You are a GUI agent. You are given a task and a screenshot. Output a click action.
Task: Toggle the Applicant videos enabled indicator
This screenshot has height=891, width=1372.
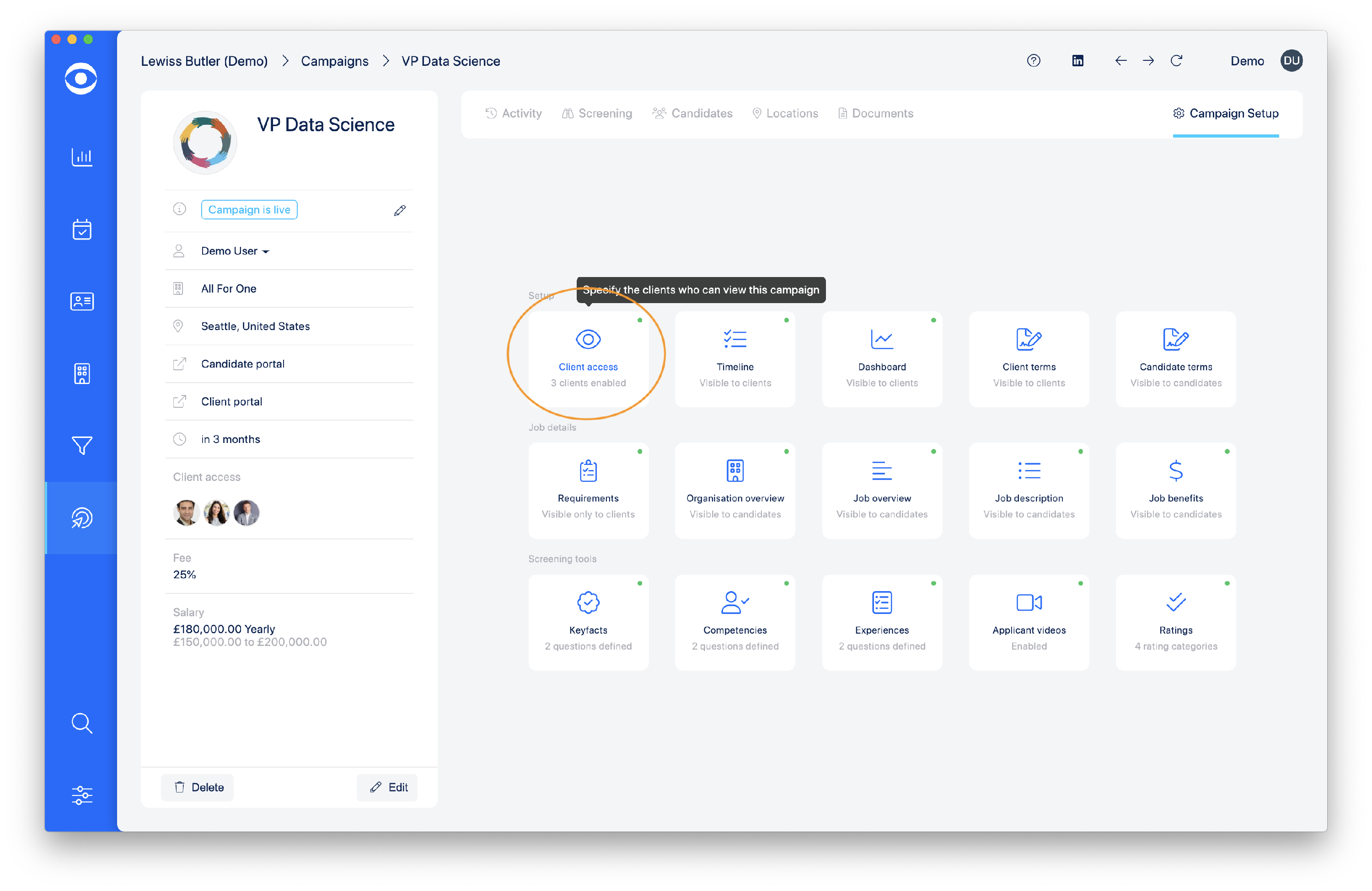(x=1080, y=583)
